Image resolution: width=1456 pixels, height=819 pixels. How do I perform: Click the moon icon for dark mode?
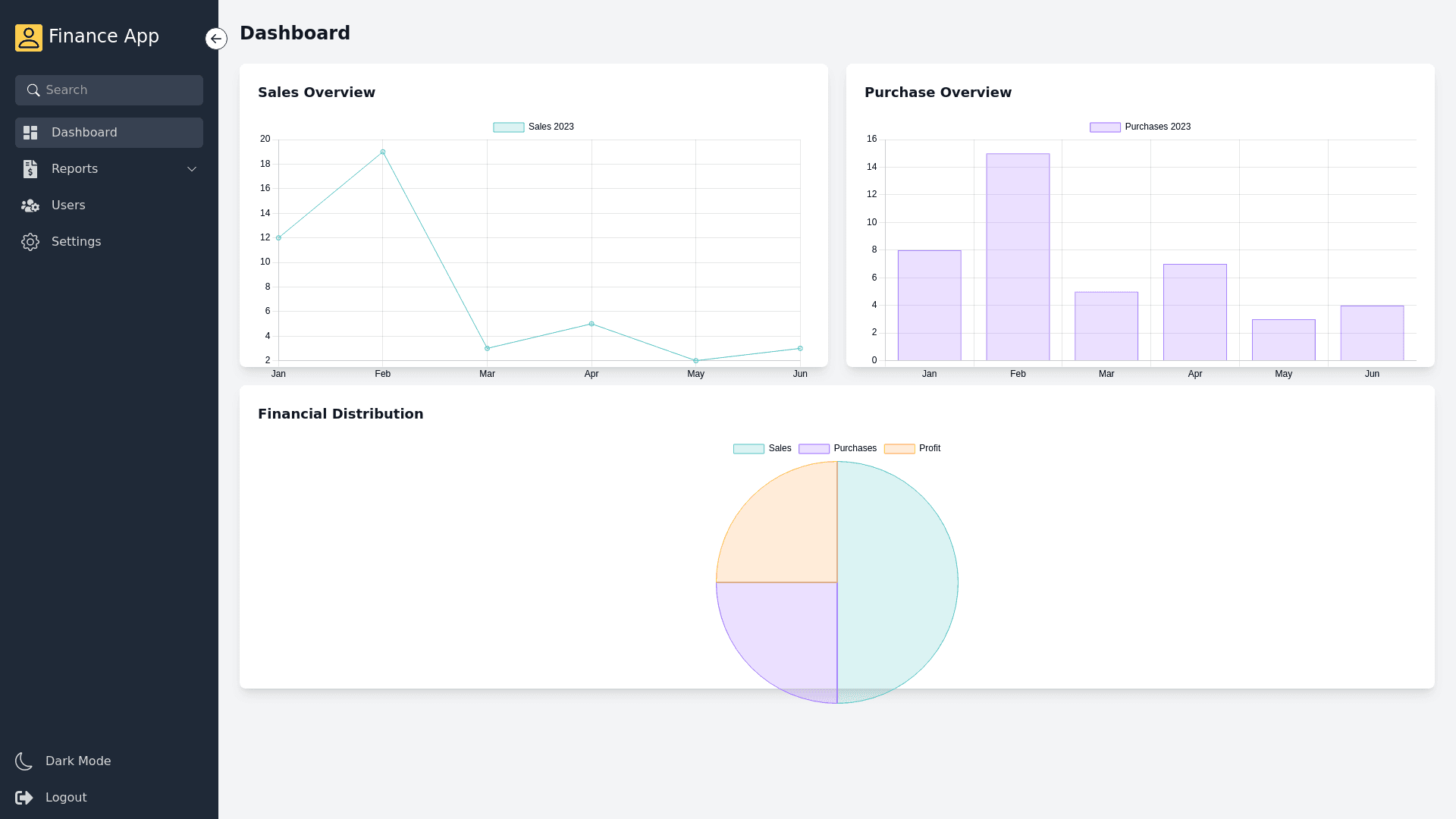[24, 761]
